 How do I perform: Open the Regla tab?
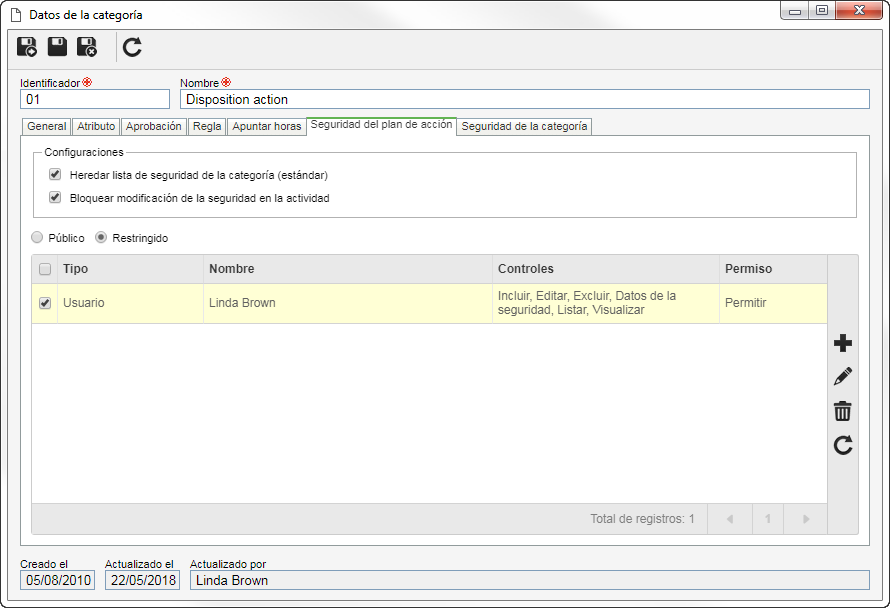pos(207,126)
